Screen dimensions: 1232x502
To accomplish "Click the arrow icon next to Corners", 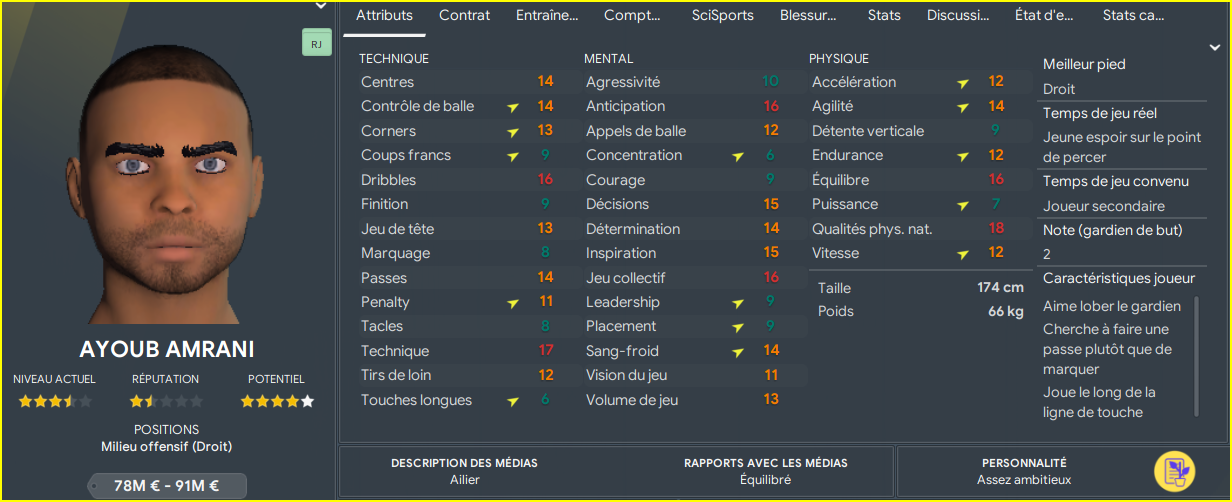I will pos(513,131).
